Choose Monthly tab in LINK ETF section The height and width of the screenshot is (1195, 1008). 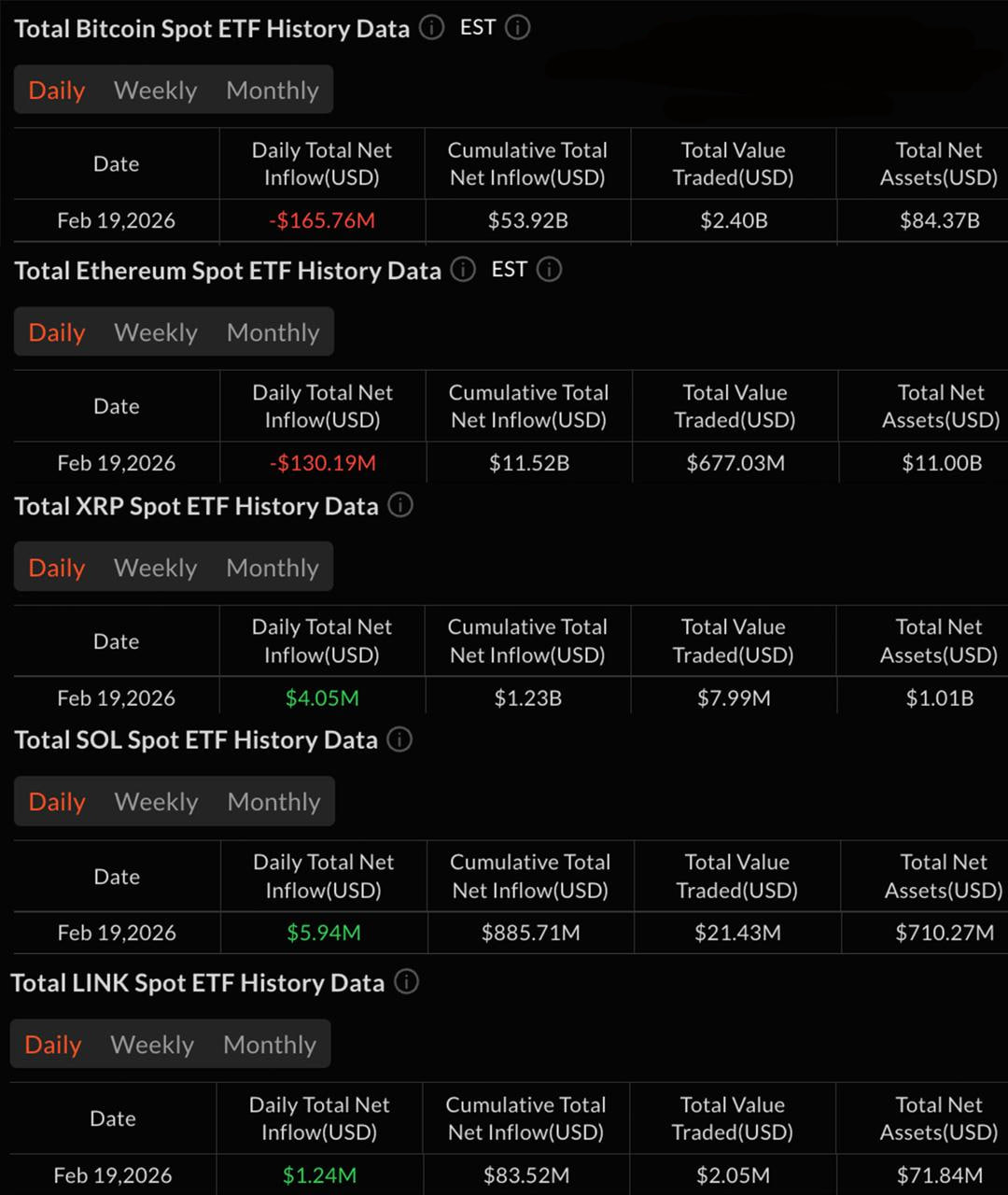pyautogui.click(x=270, y=1045)
